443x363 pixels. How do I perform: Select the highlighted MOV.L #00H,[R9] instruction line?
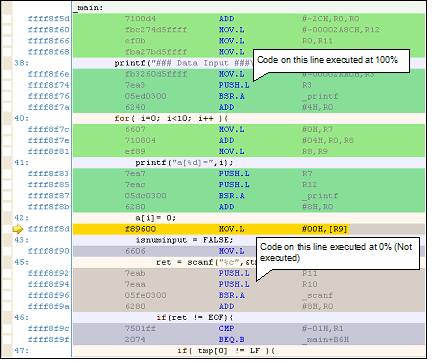249,229
